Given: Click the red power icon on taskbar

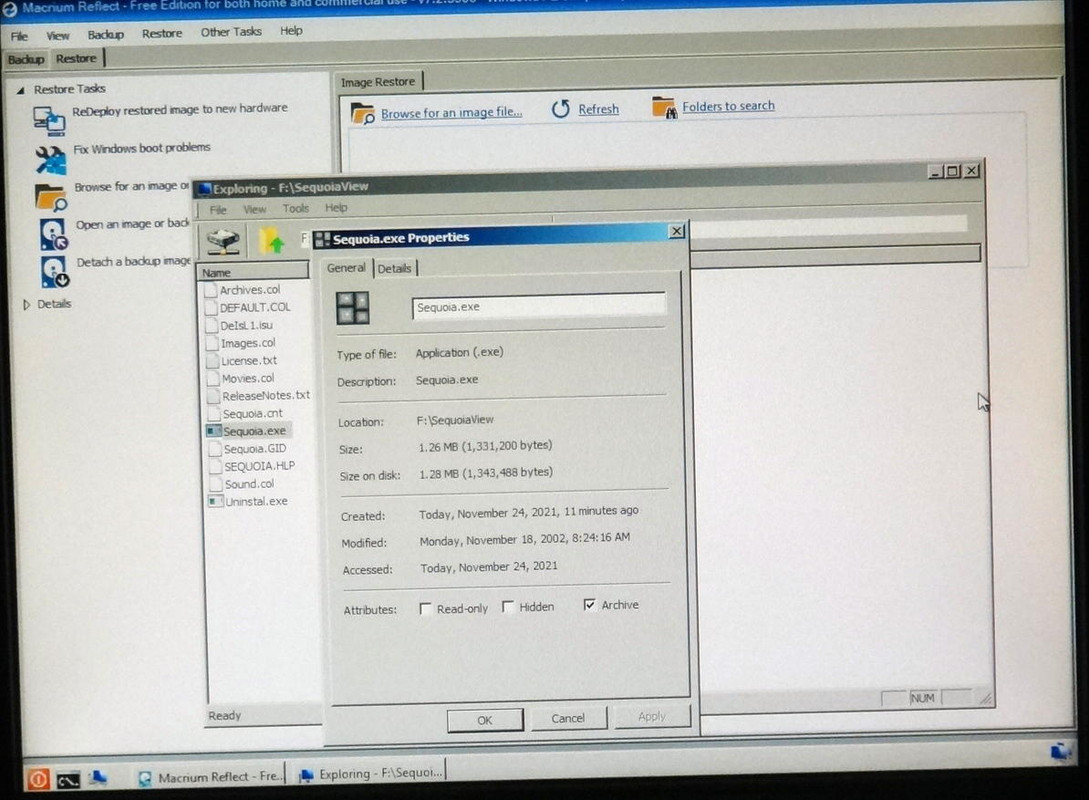Looking at the screenshot, I should tap(38, 779).
